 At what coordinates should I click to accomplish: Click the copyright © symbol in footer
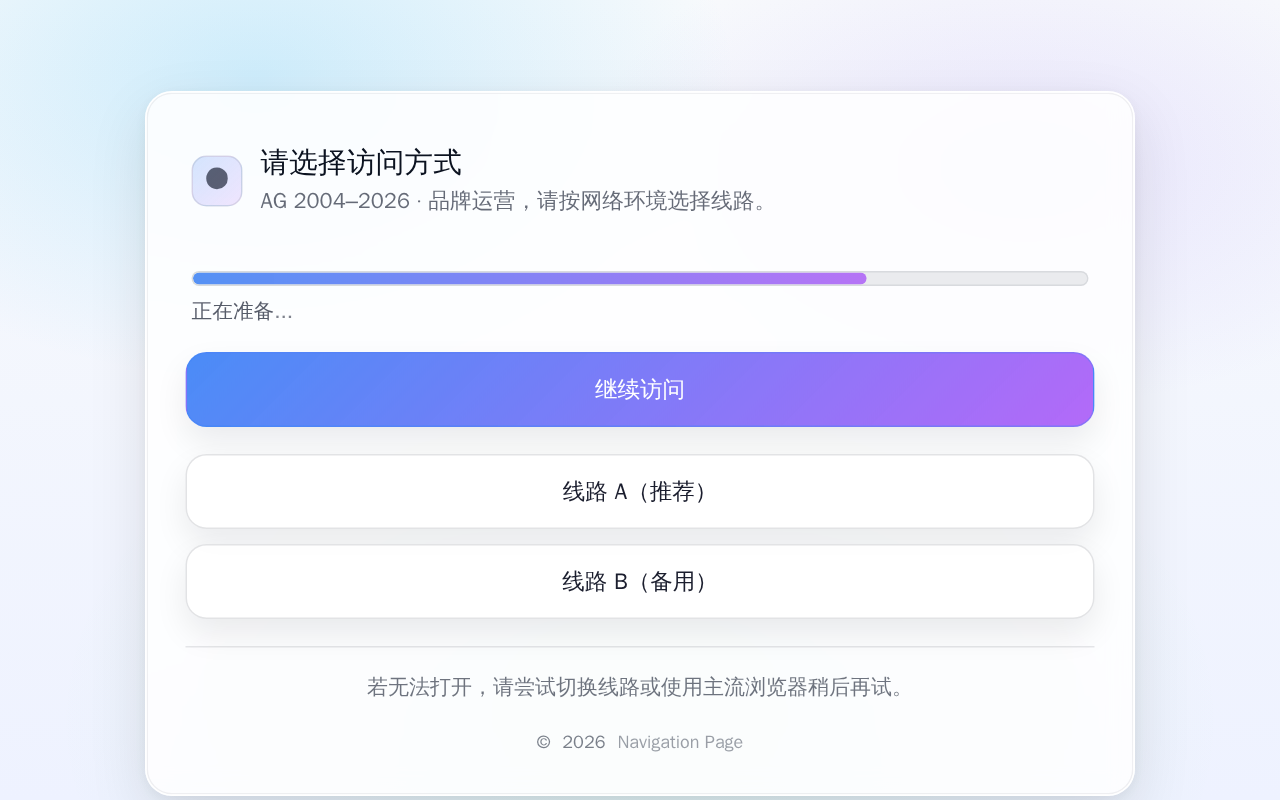point(543,742)
